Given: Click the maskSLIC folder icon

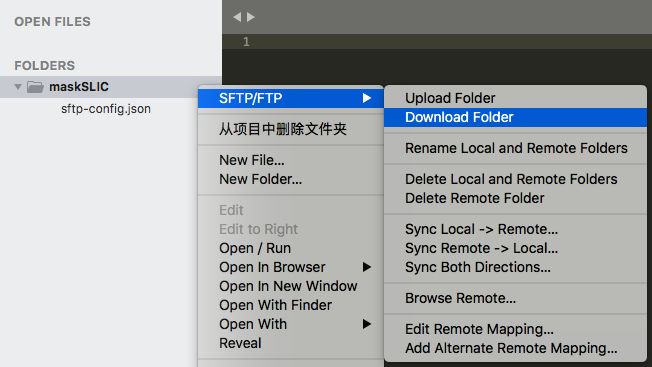Looking at the screenshot, I should [35, 87].
